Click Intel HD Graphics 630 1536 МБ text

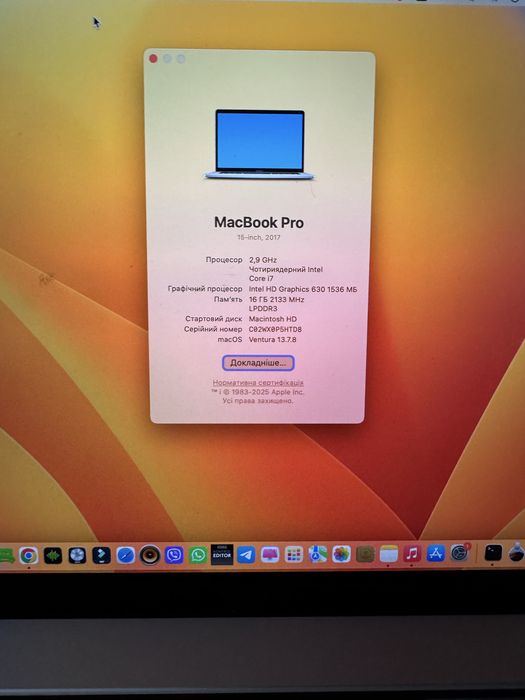(x=303, y=289)
